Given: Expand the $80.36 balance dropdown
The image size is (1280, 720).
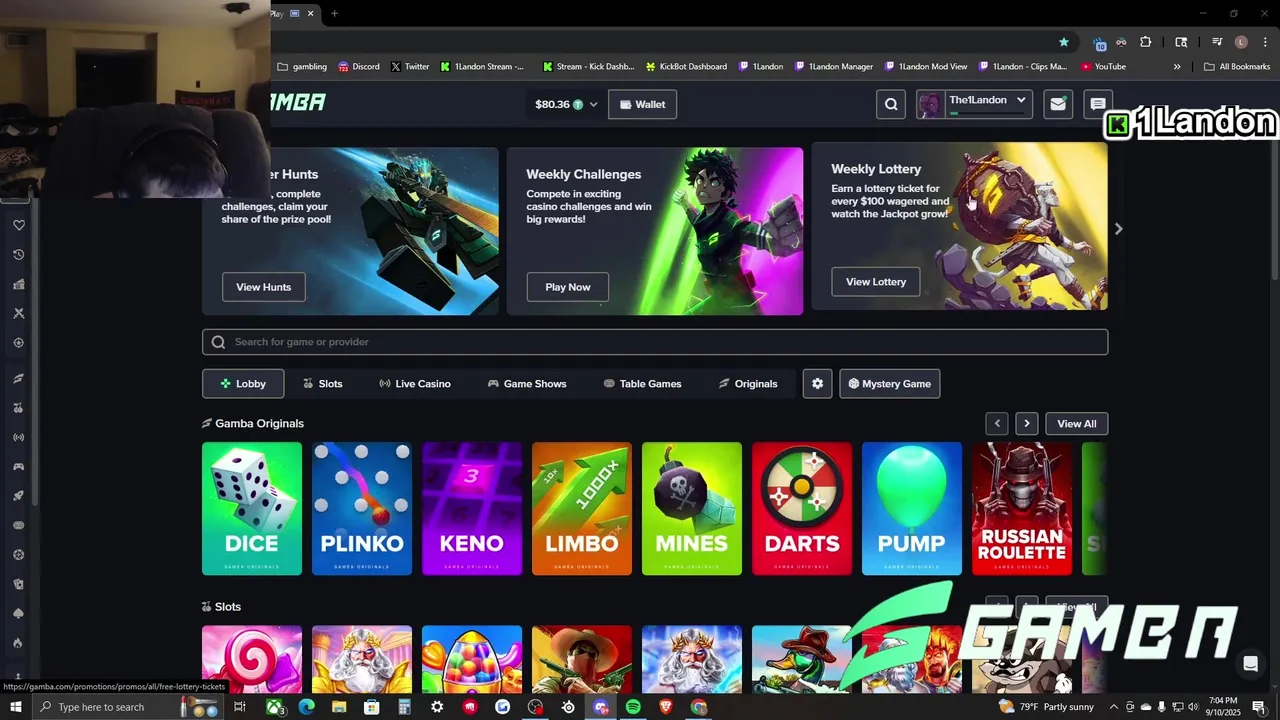Looking at the screenshot, I should point(593,104).
